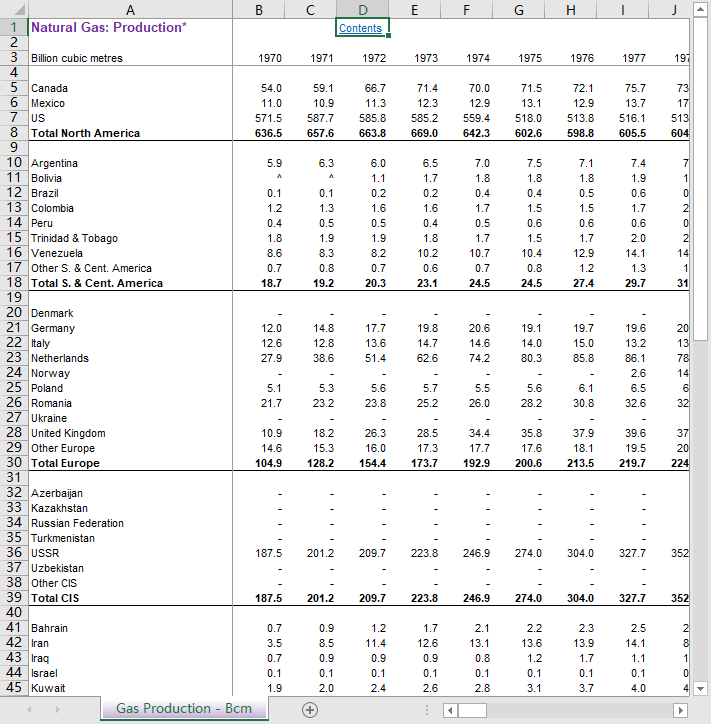Click the Russian Federation row label
Screen dimensions: 711x724
coord(78,524)
